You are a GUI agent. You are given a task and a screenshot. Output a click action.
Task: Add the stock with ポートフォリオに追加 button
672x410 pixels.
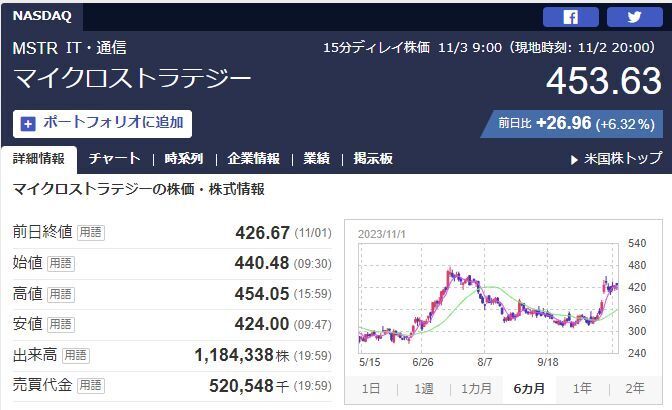(x=102, y=124)
